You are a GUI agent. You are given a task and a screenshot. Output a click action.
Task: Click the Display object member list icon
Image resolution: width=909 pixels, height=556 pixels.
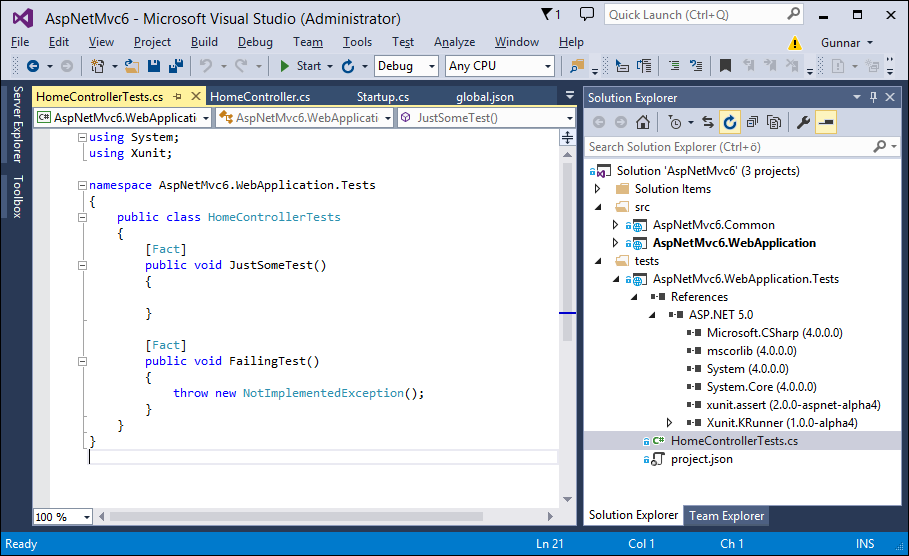point(622,66)
